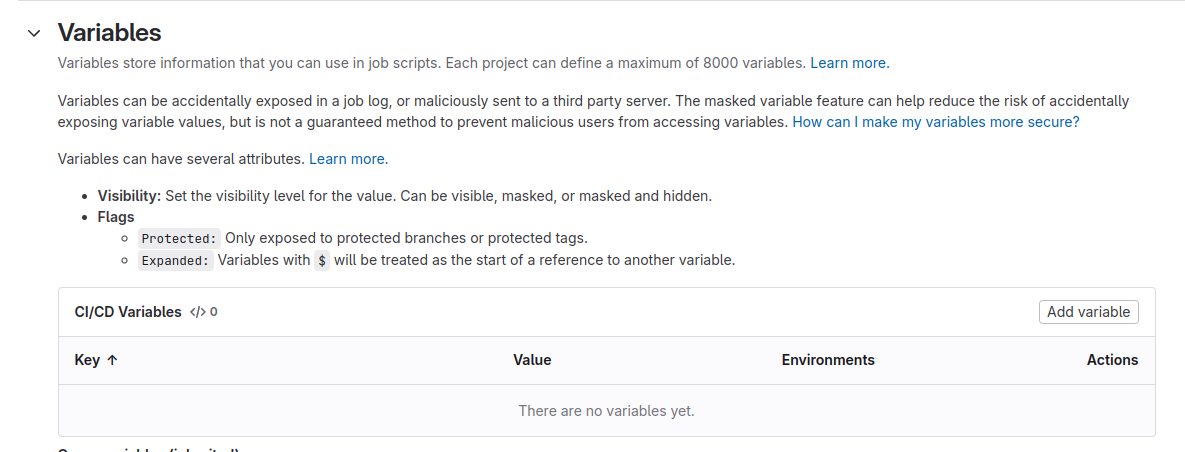Select the Environments column header

point(828,360)
